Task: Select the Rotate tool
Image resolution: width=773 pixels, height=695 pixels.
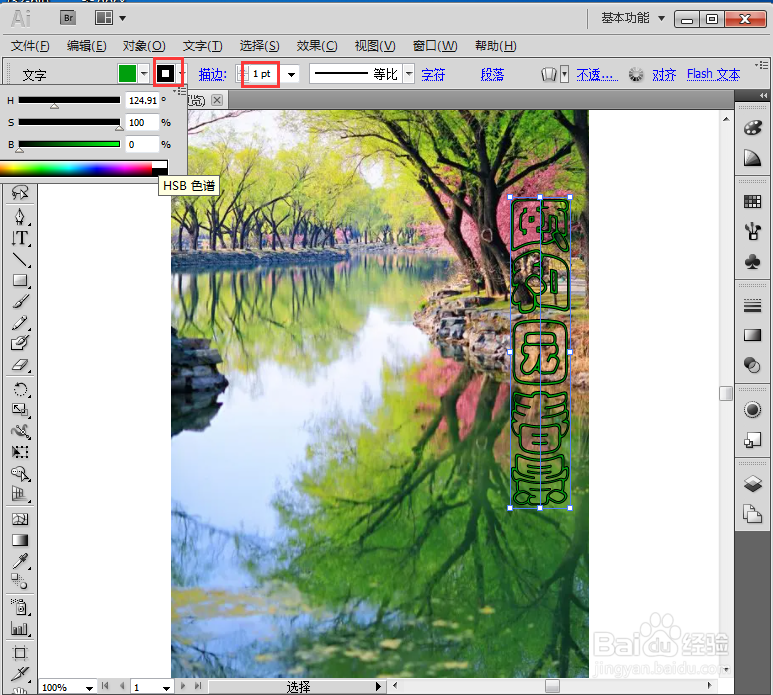Action: (x=20, y=389)
